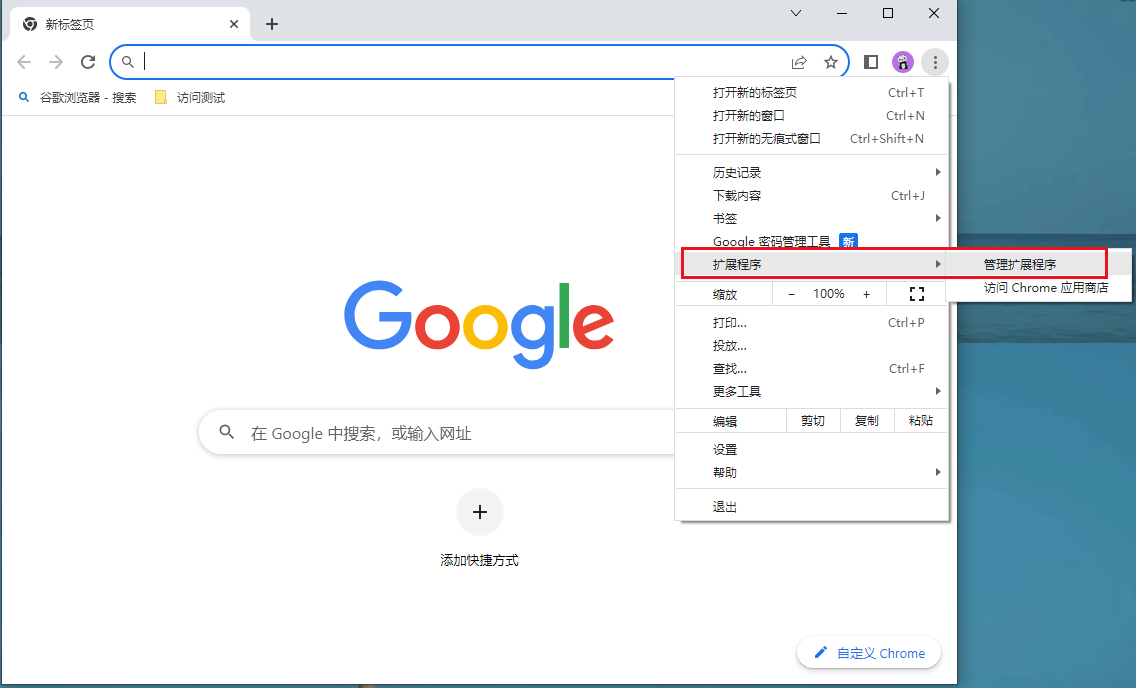Enter fullscreen via the icon in the zoom row
1136x688 pixels.
coord(916,293)
